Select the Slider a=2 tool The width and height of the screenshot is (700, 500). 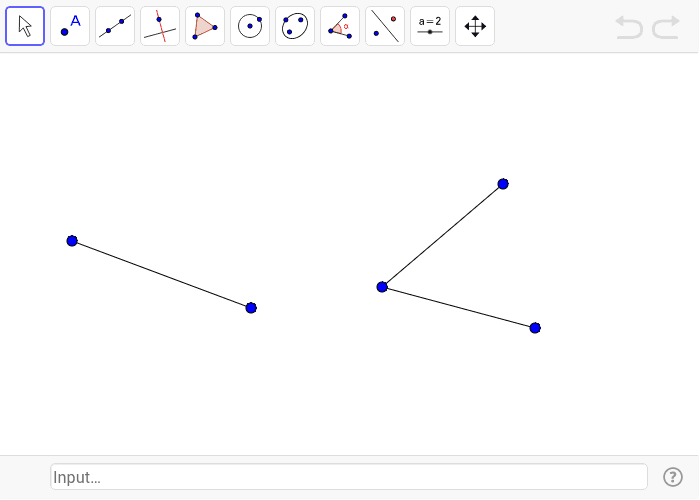point(430,26)
